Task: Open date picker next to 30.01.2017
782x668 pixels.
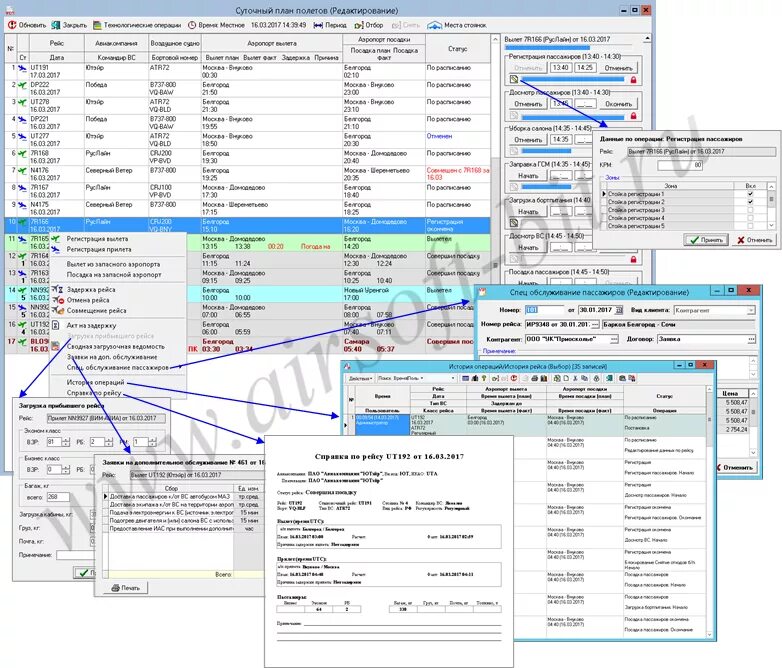Action: (x=619, y=310)
